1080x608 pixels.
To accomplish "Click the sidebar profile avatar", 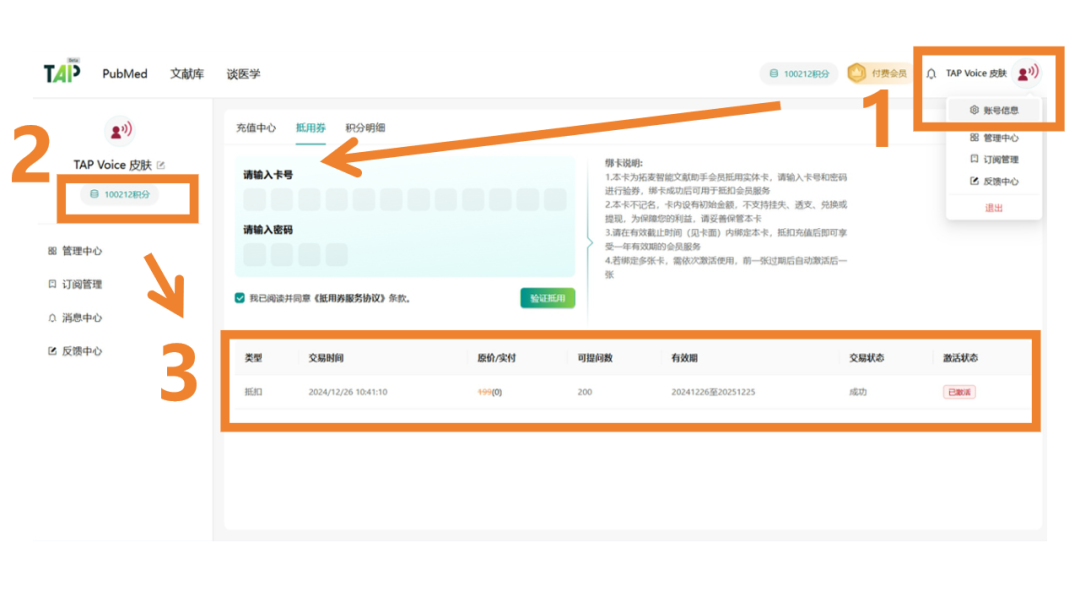I will pyautogui.click(x=121, y=129).
